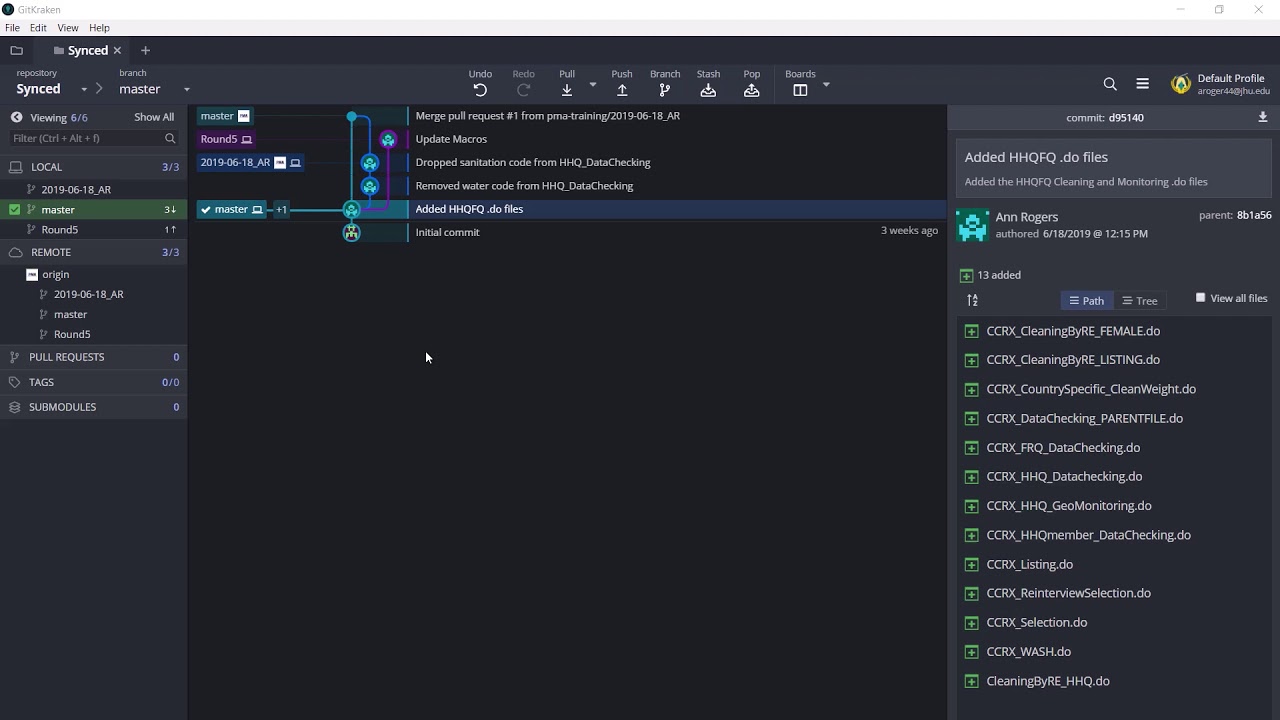Open the hamburger menu icon

(1142, 84)
